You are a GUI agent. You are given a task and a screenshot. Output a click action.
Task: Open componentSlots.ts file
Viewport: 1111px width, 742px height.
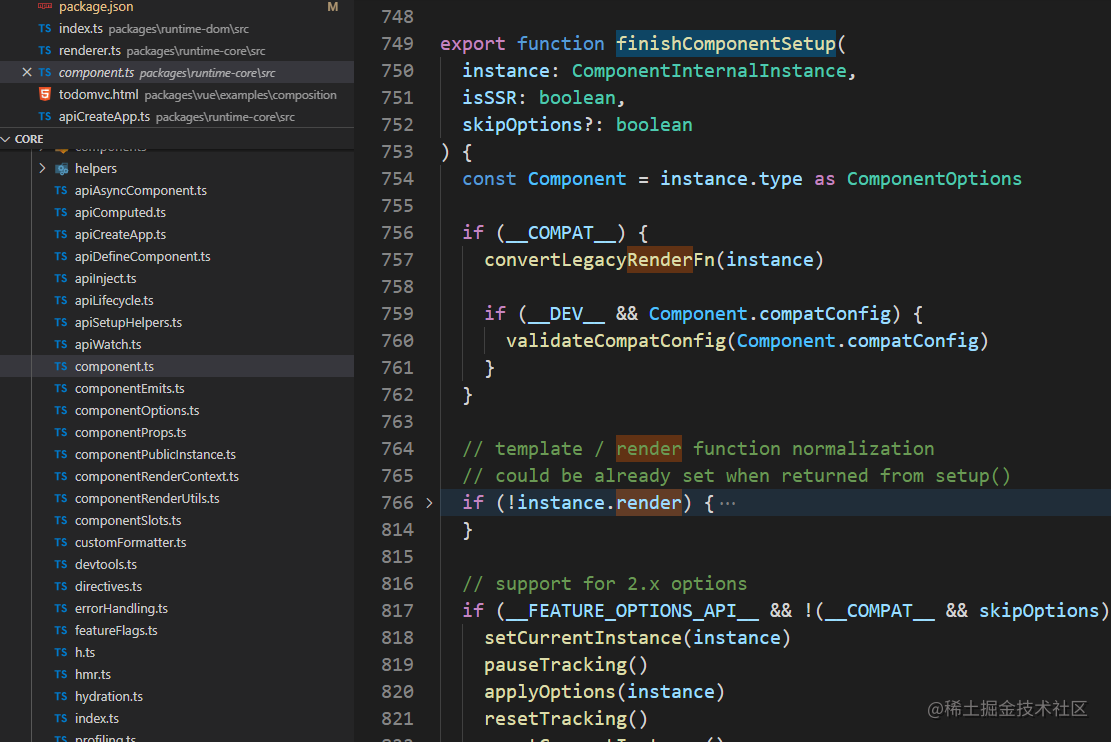128,519
